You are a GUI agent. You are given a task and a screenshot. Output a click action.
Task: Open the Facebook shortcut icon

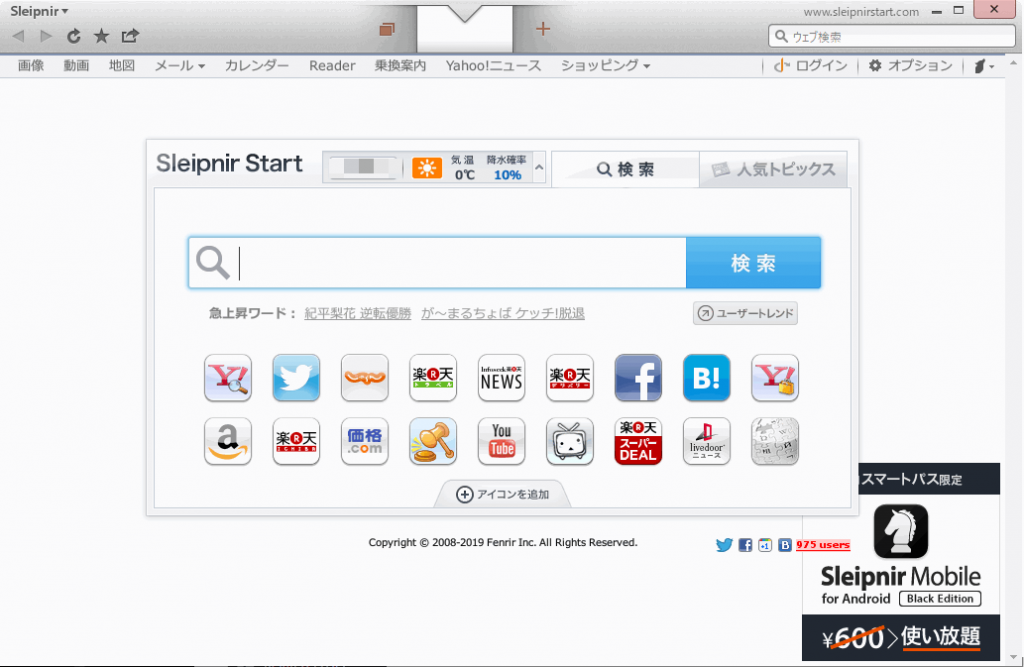click(x=638, y=378)
